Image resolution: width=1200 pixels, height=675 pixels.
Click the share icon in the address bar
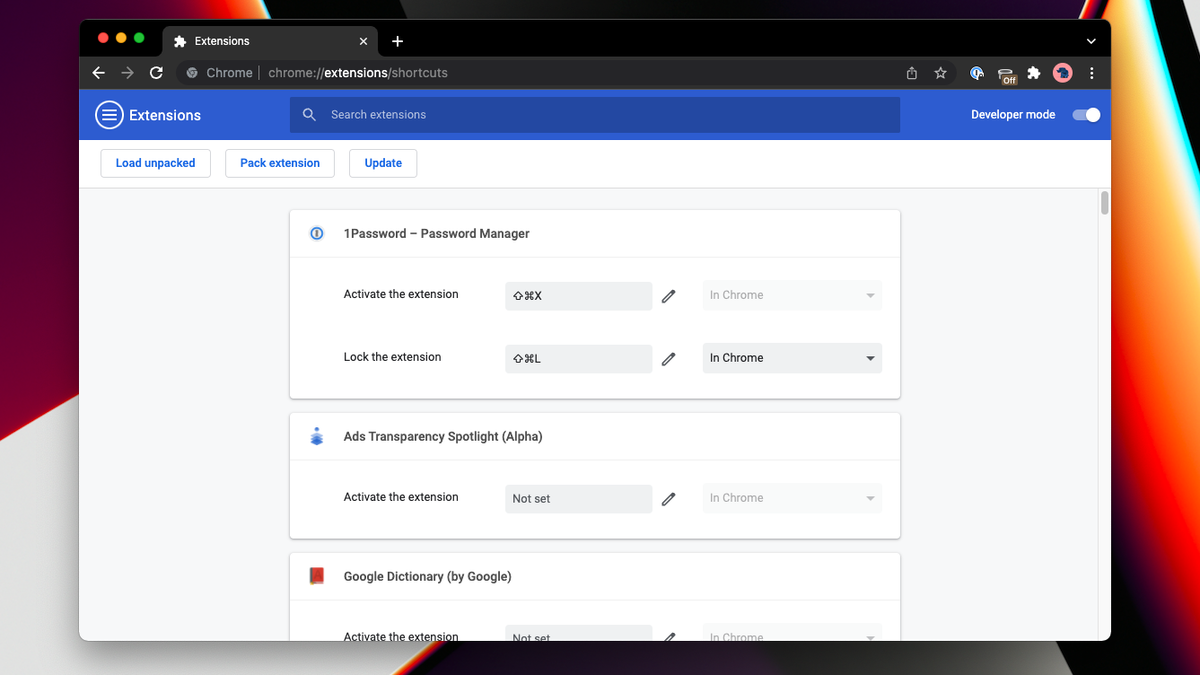(x=911, y=72)
